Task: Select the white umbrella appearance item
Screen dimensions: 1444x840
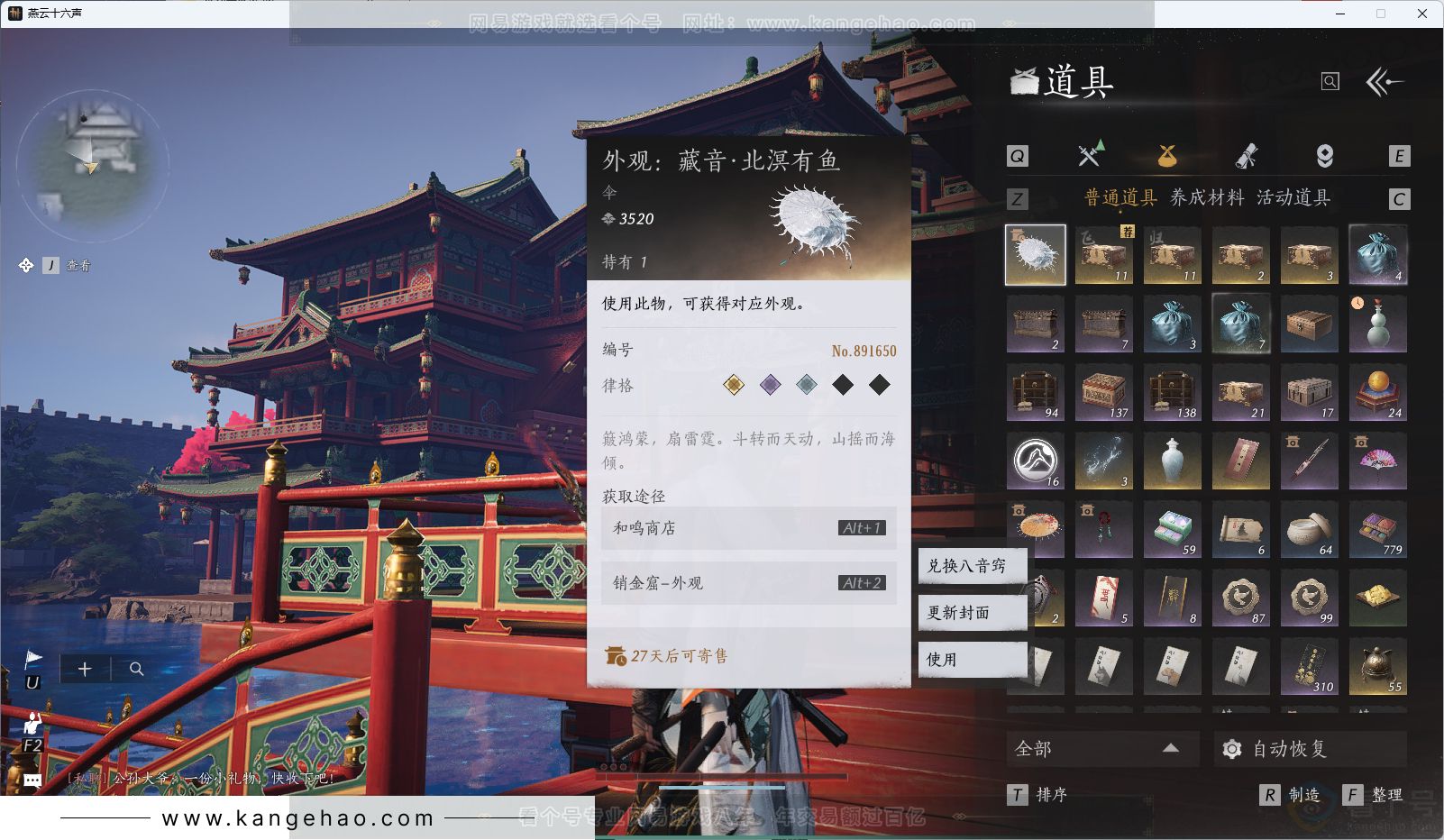Action: point(1036,255)
